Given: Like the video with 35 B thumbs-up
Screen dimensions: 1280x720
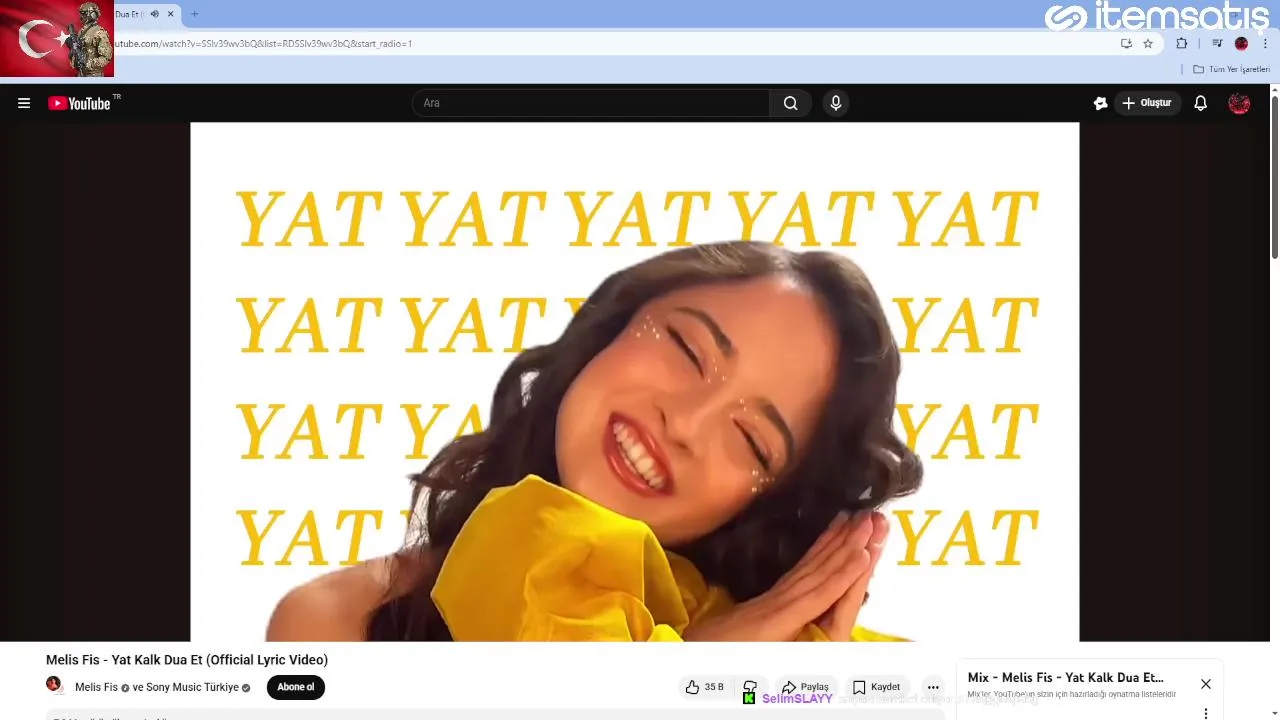Looking at the screenshot, I should 704,687.
